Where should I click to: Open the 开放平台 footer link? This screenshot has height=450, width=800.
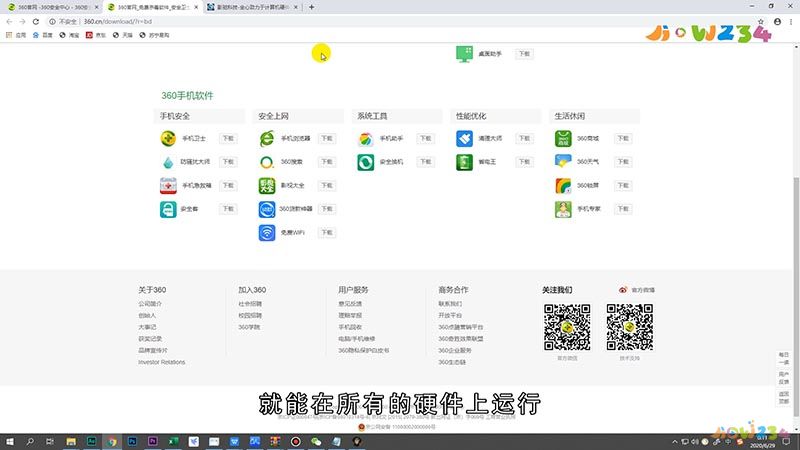coord(450,315)
